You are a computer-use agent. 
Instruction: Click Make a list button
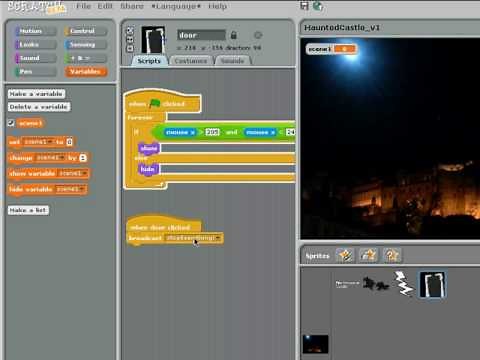tap(28, 210)
